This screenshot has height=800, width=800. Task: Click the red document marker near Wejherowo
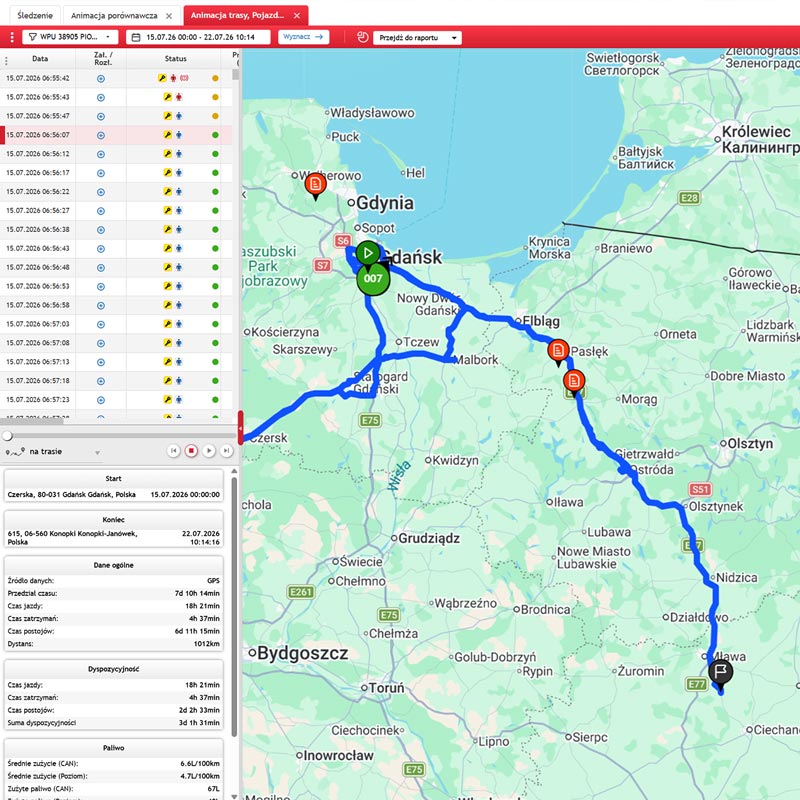315,185
